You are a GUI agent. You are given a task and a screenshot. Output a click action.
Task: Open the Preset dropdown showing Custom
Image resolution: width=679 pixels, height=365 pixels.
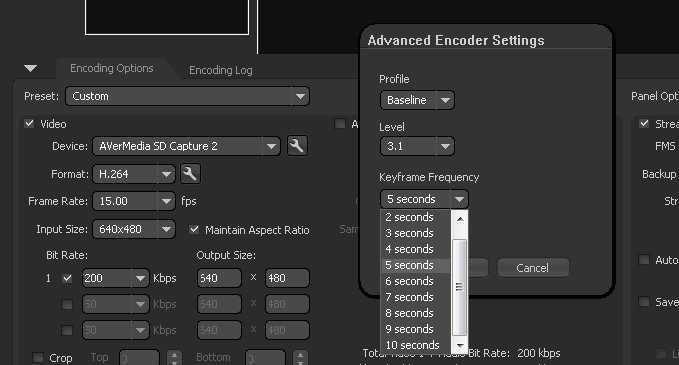pos(187,96)
